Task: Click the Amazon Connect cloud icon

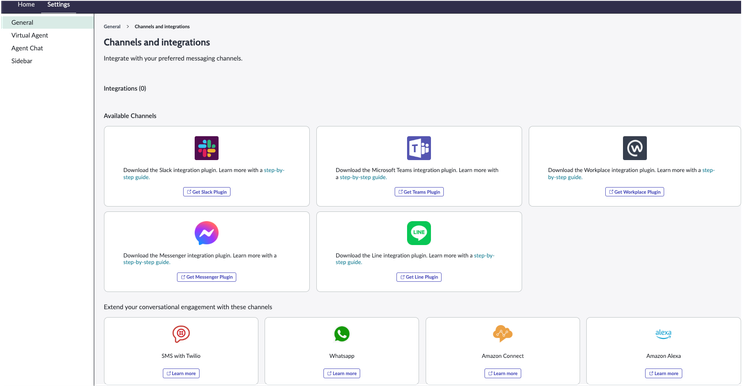Action: (x=503, y=334)
